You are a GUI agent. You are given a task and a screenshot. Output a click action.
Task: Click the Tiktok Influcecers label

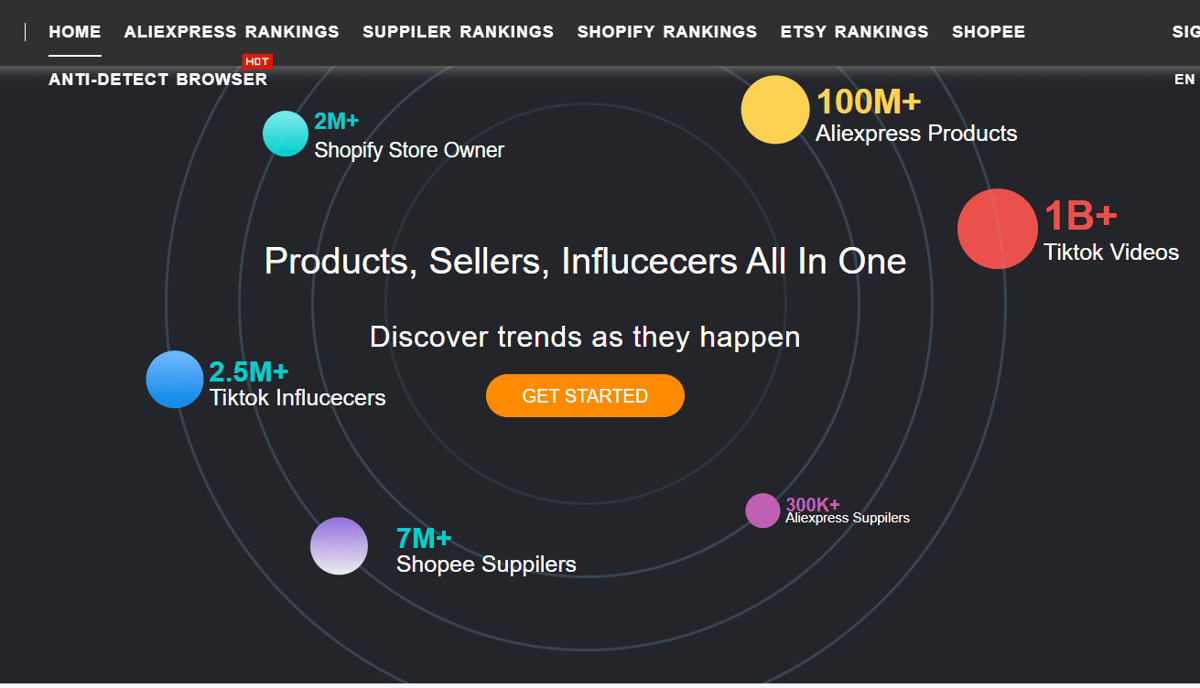pos(297,397)
